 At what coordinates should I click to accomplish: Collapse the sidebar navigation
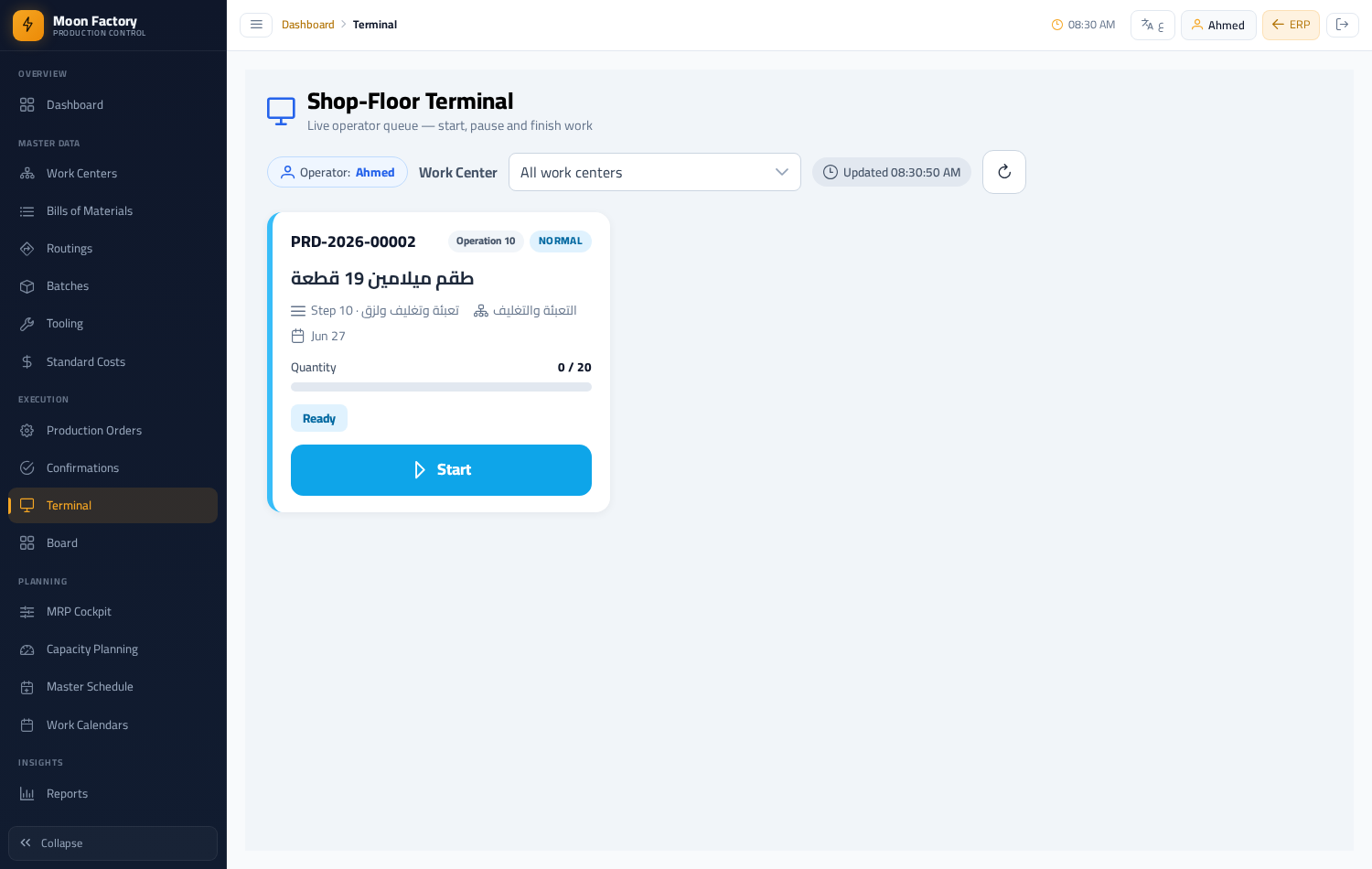pyautogui.click(x=113, y=843)
